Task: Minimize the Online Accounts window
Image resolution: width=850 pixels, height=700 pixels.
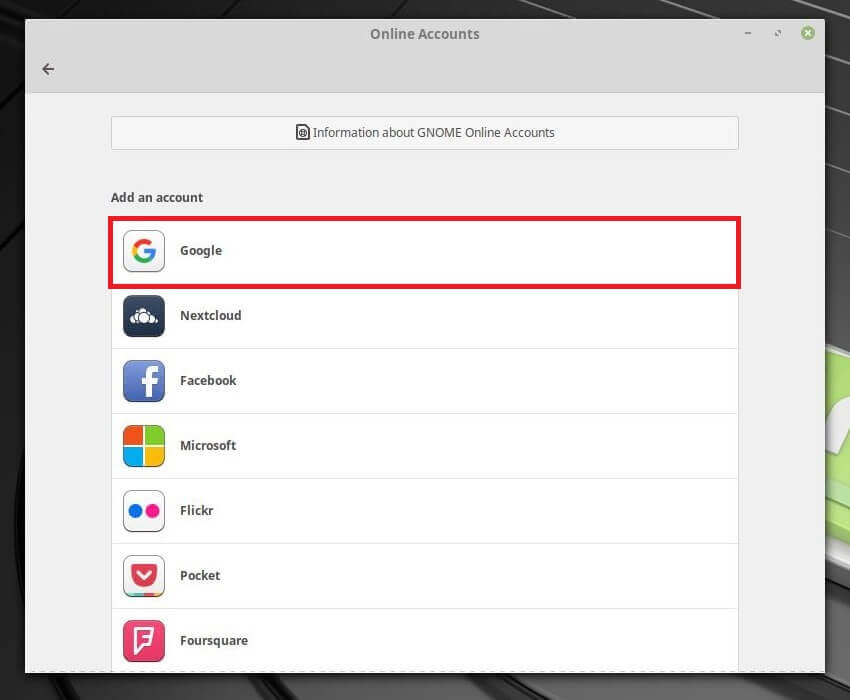Action: [748, 33]
